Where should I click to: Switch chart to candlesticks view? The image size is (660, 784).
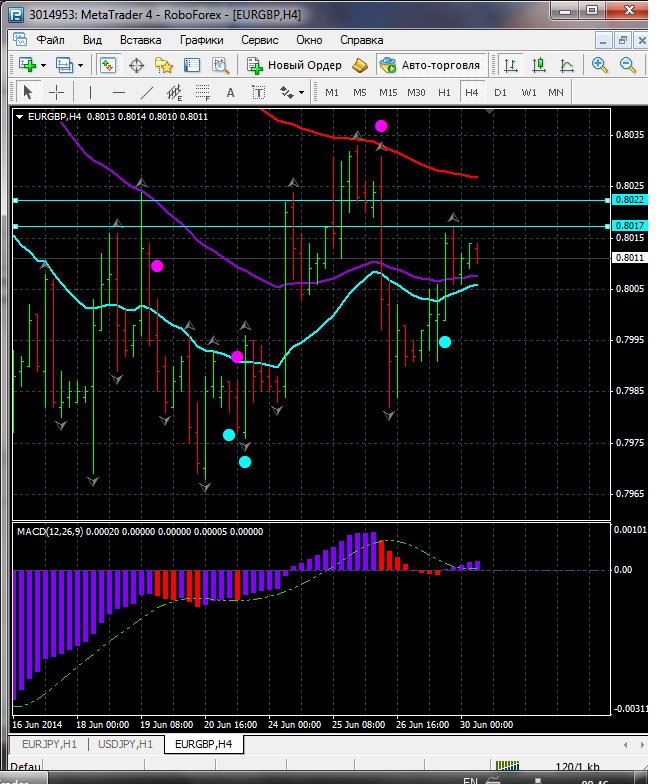(539, 65)
